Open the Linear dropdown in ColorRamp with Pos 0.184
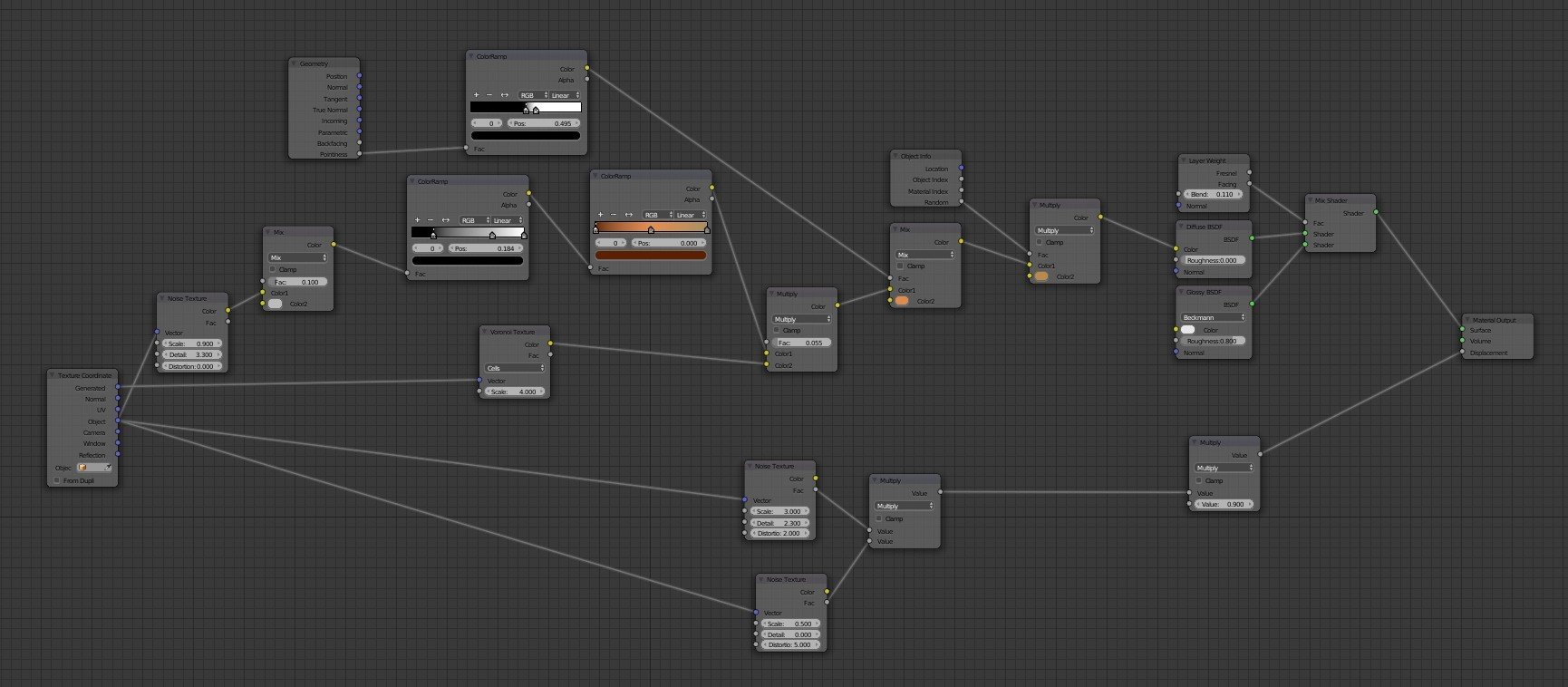1568x687 pixels. tap(507, 220)
